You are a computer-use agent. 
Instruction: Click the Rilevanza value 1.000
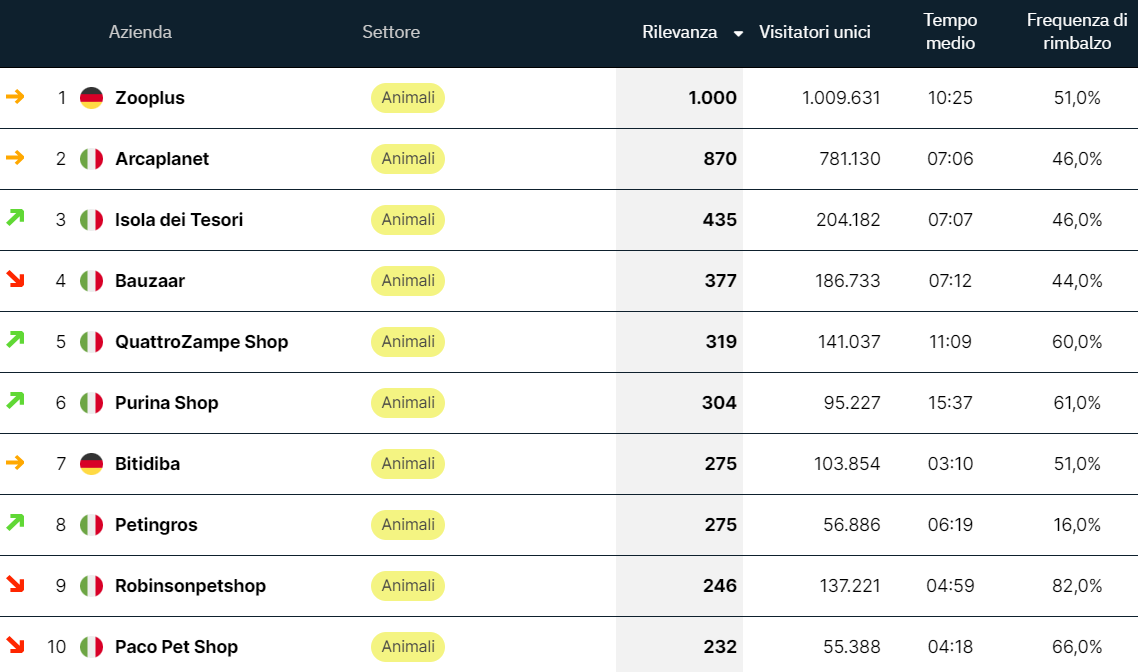point(713,98)
